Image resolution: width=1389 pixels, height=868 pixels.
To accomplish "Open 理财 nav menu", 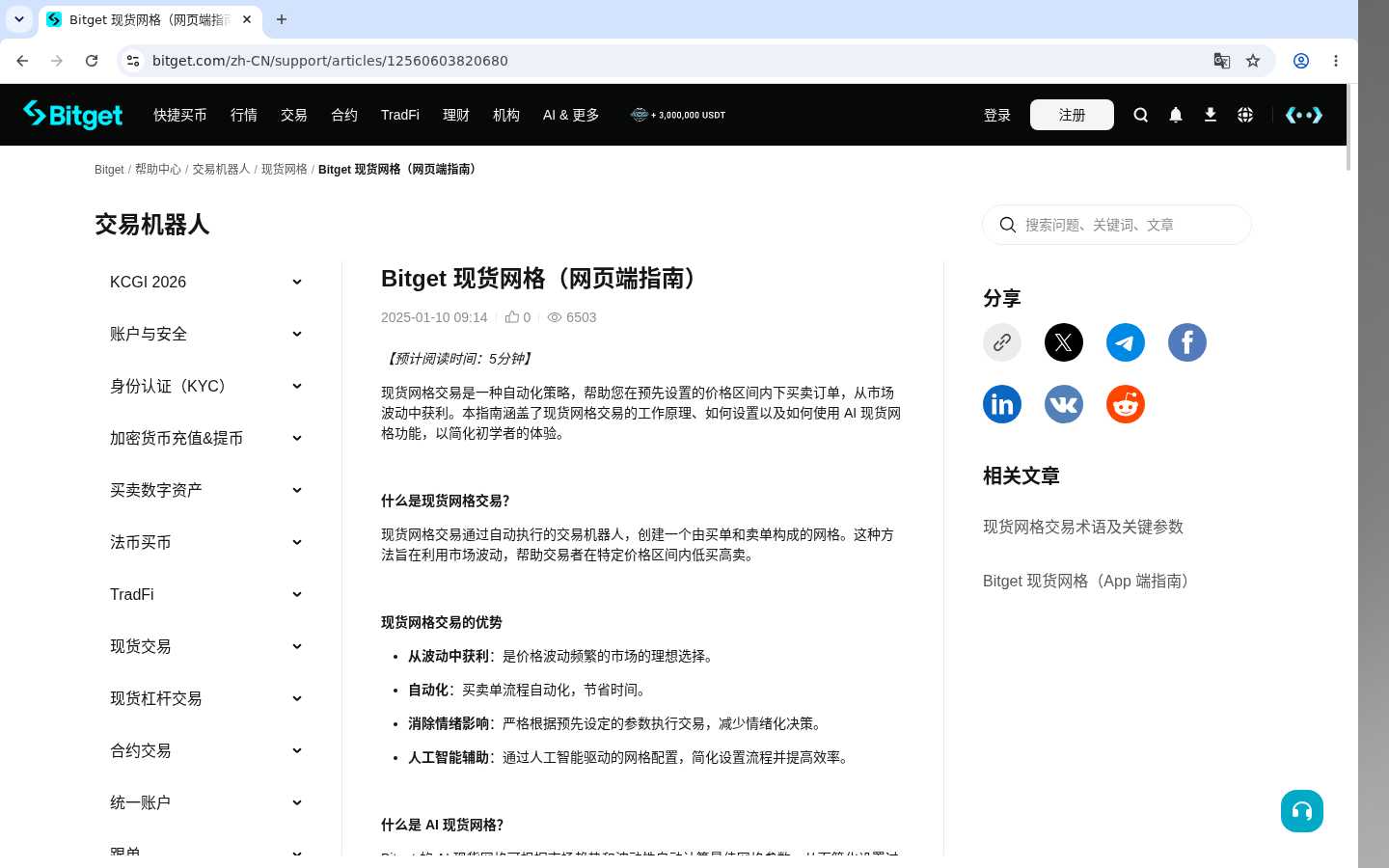I will pyautogui.click(x=456, y=115).
